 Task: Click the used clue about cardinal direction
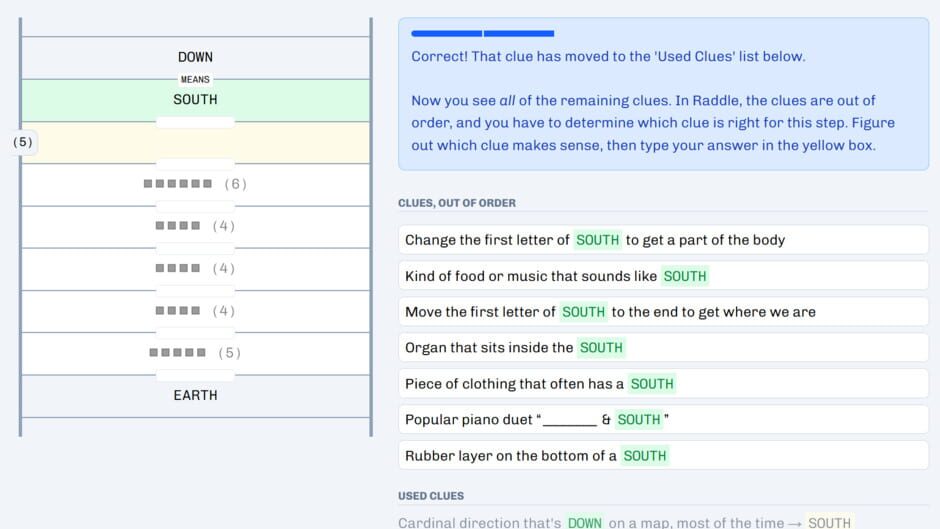tap(624, 522)
